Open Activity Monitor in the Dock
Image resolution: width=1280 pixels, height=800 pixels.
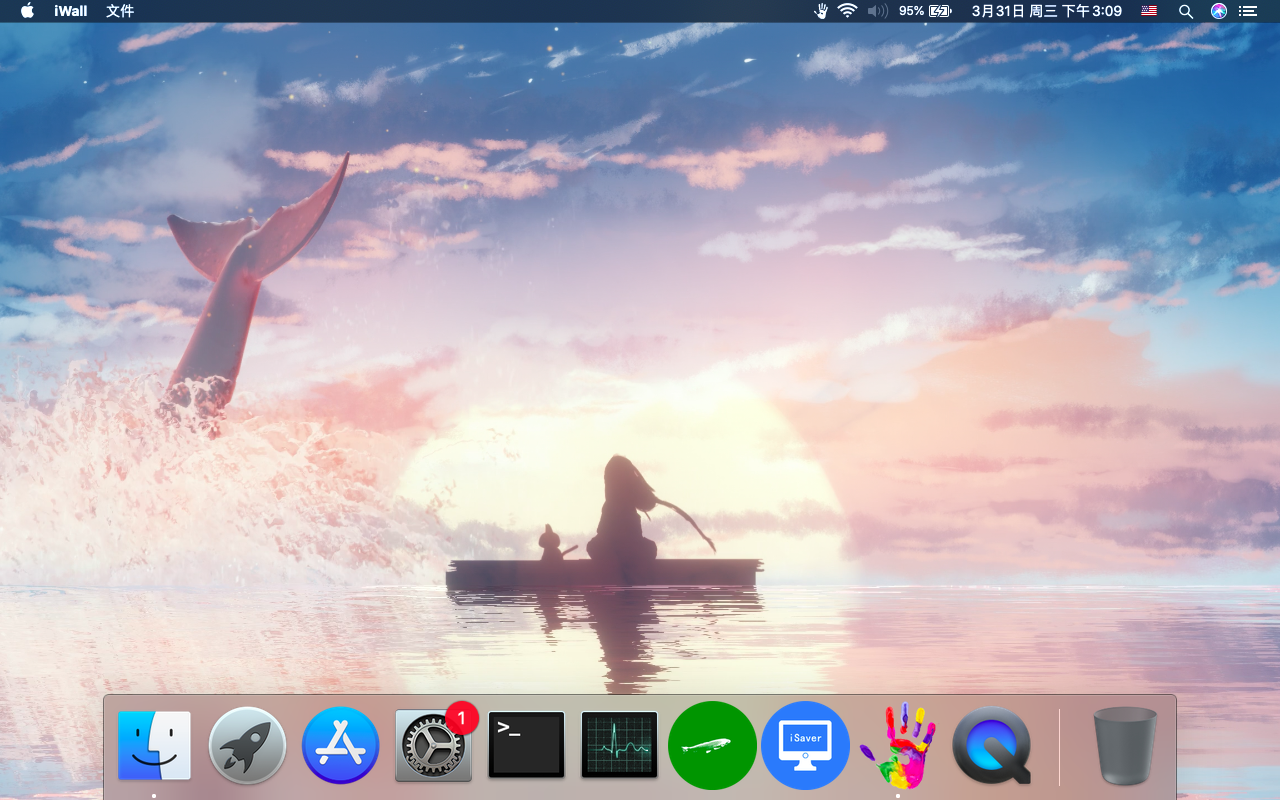click(x=620, y=745)
